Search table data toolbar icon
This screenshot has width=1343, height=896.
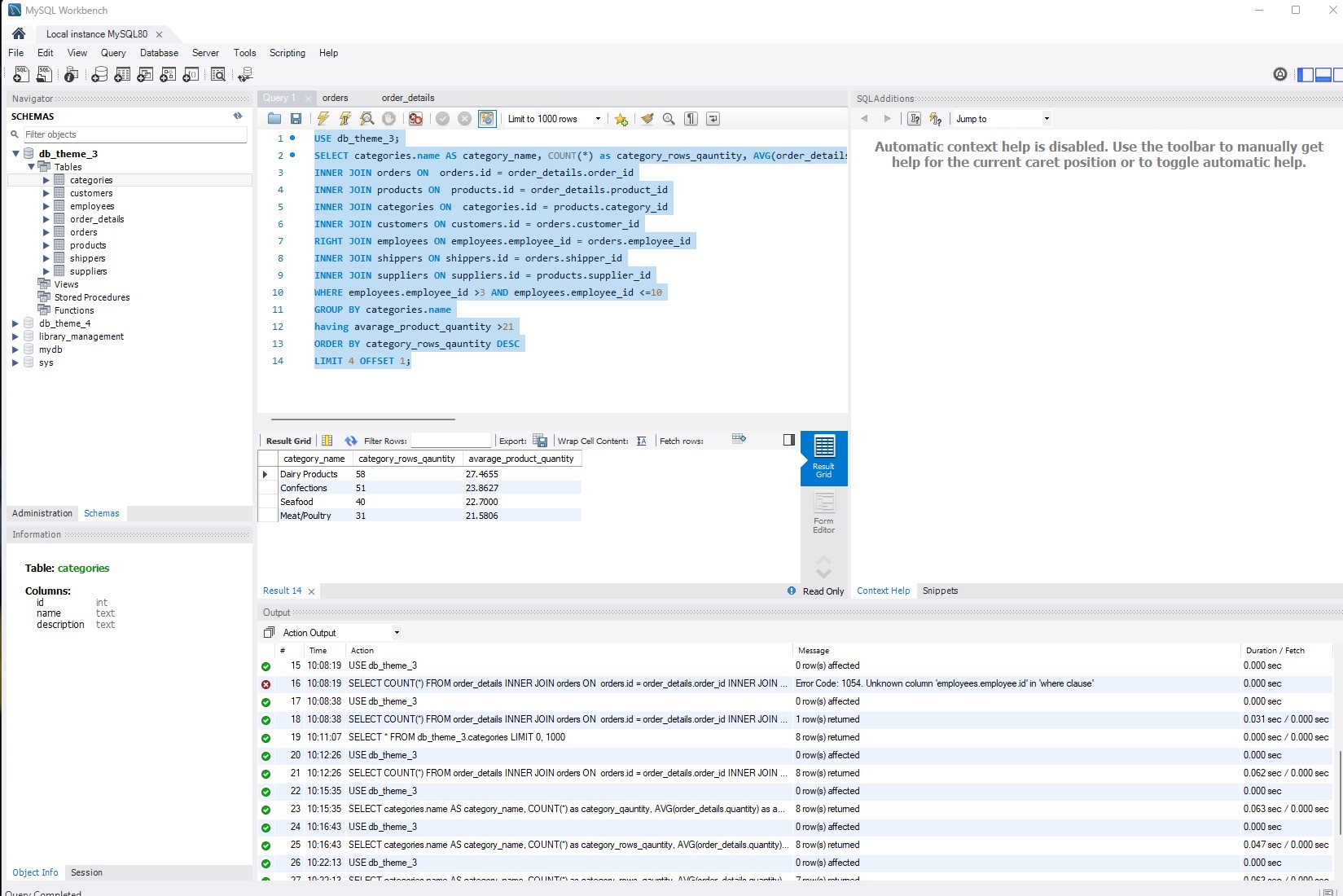click(x=218, y=75)
